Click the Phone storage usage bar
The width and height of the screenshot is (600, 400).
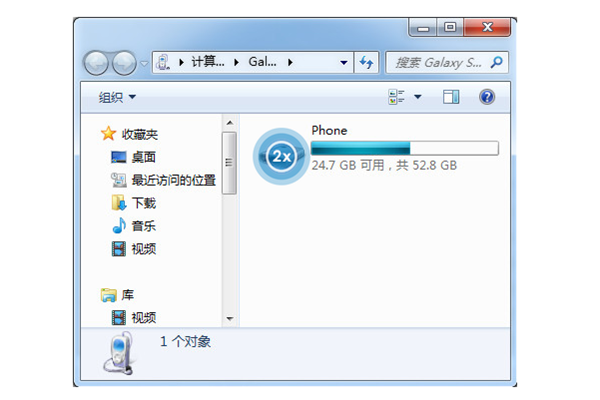404,148
